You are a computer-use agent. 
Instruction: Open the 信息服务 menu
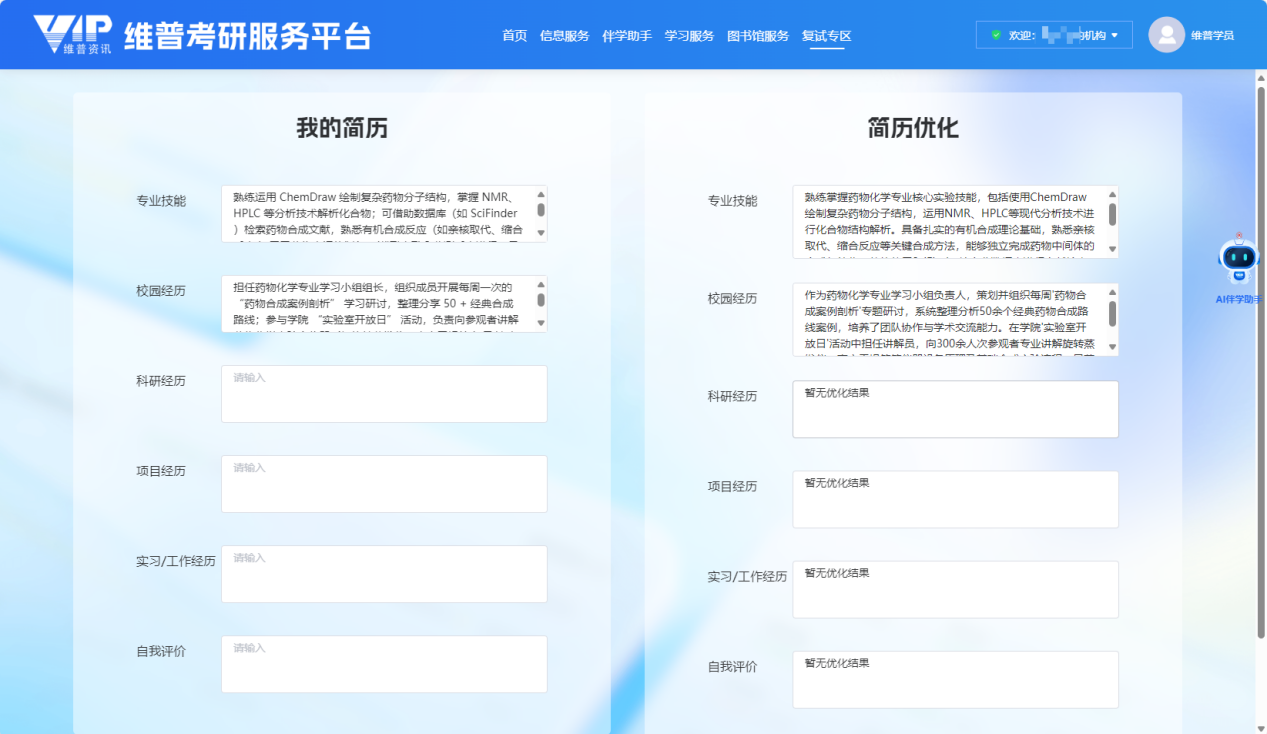564,36
